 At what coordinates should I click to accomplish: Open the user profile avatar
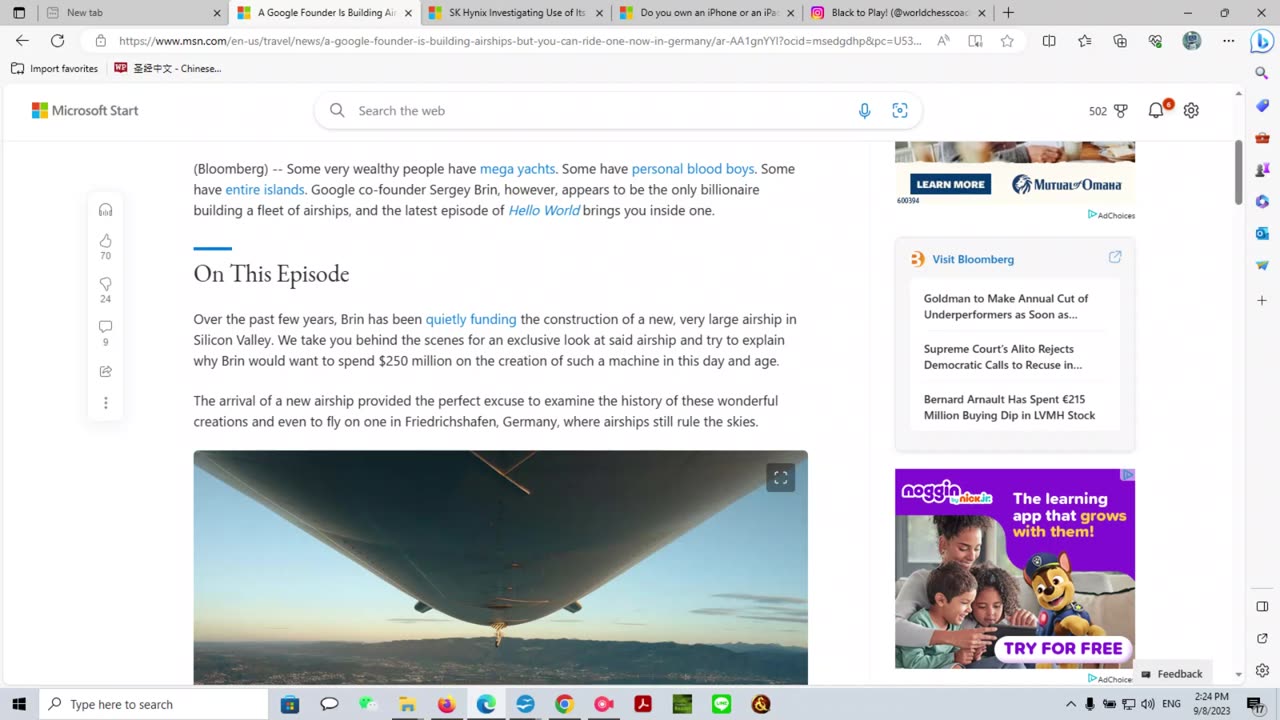(x=1191, y=41)
